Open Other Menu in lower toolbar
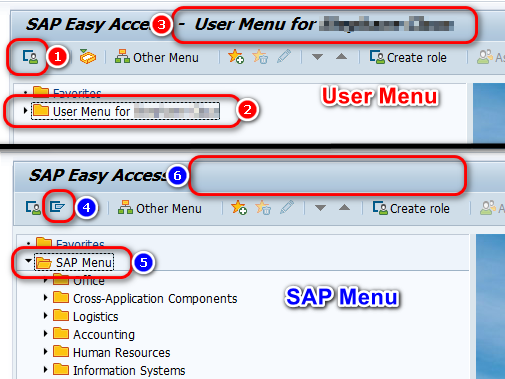 pos(160,208)
